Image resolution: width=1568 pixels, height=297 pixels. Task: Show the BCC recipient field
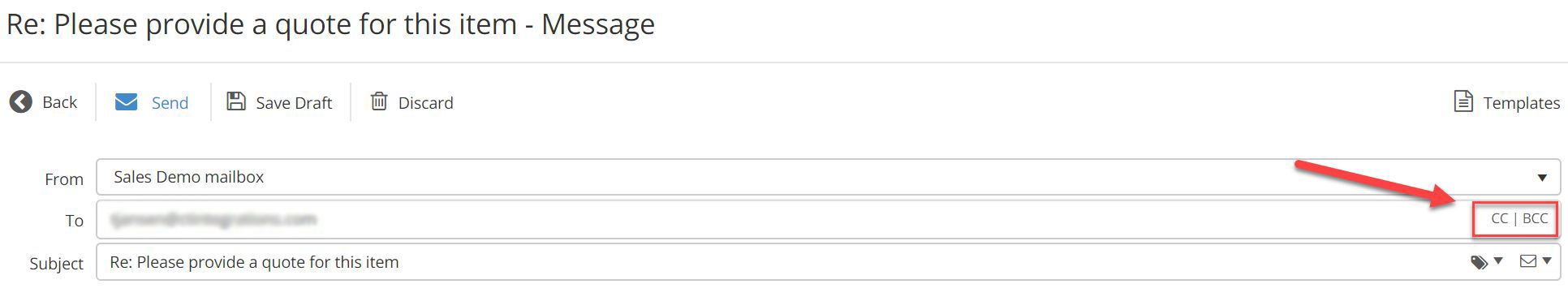(x=1536, y=219)
